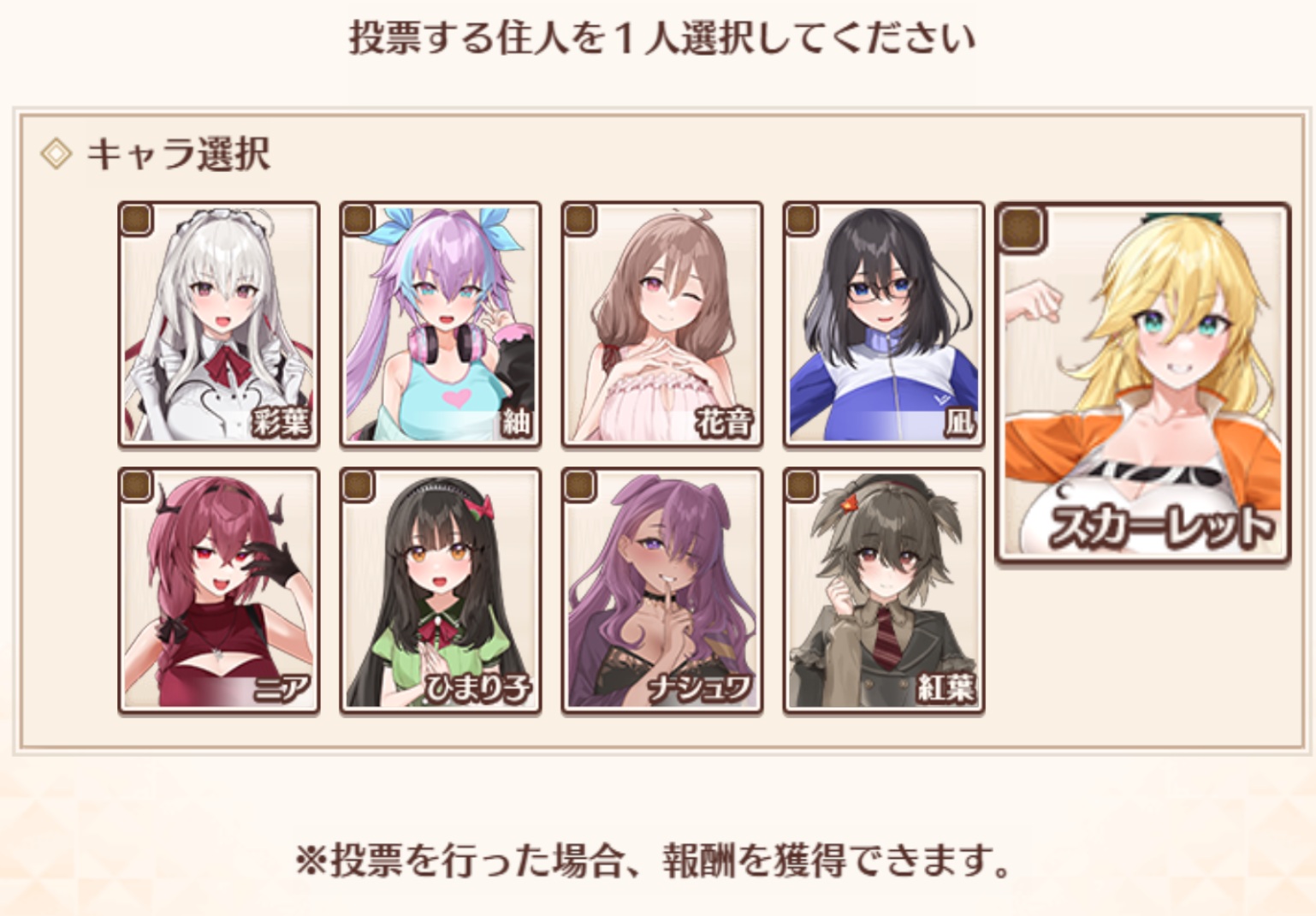Image resolution: width=1316 pixels, height=916 pixels.
Task: Toggle the checkbox on ひまり子's card
Action: click(358, 485)
